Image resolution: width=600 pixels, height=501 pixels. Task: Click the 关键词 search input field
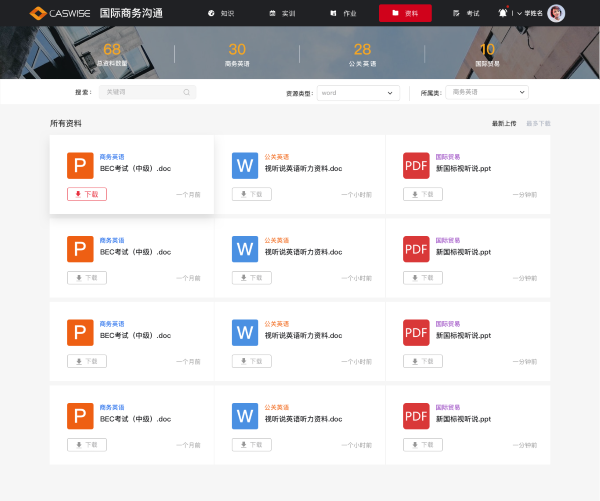pos(140,92)
